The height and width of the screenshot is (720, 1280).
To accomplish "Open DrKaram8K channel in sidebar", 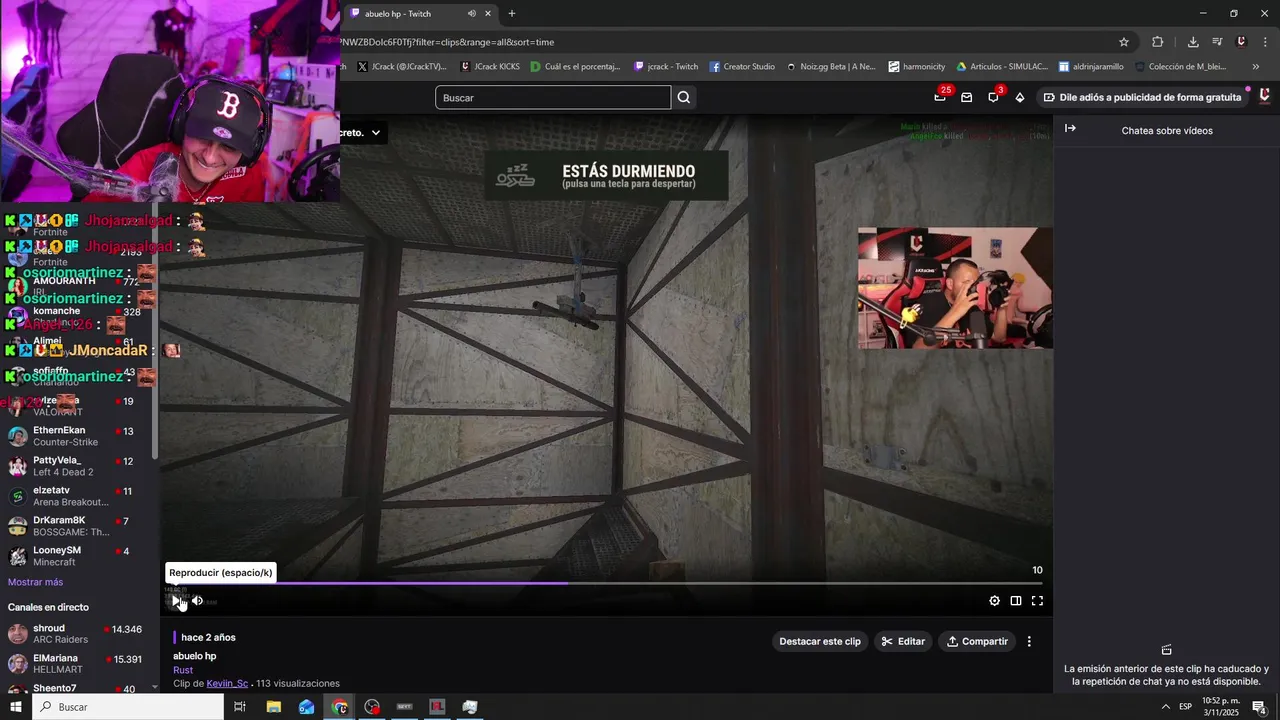I will (x=76, y=526).
